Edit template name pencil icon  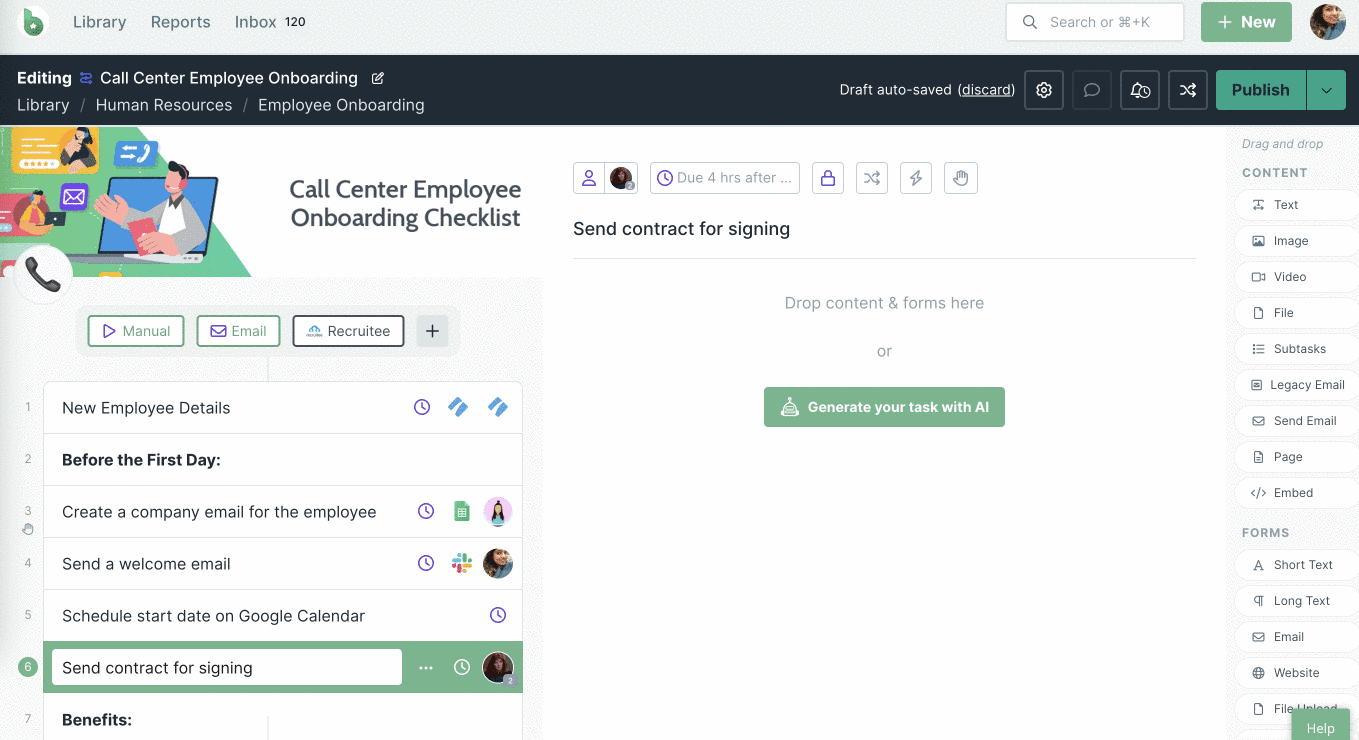[x=378, y=78]
